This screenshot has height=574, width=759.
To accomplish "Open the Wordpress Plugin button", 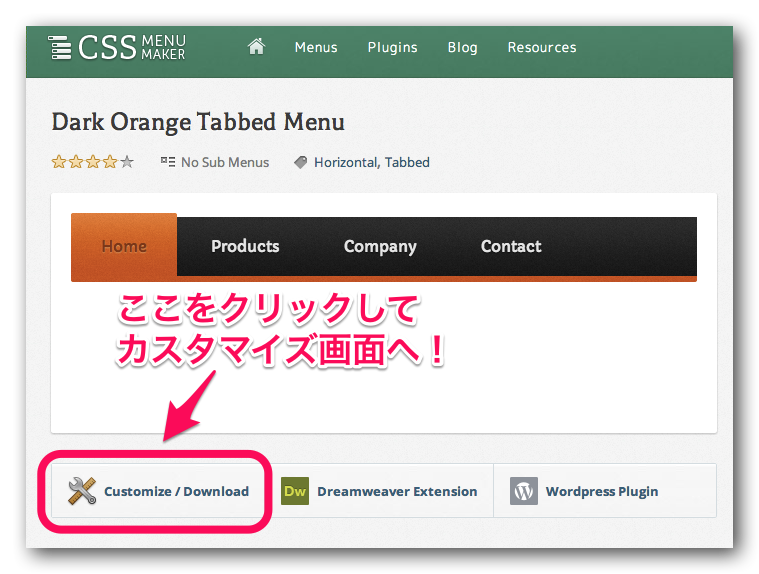I will click(605, 491).
